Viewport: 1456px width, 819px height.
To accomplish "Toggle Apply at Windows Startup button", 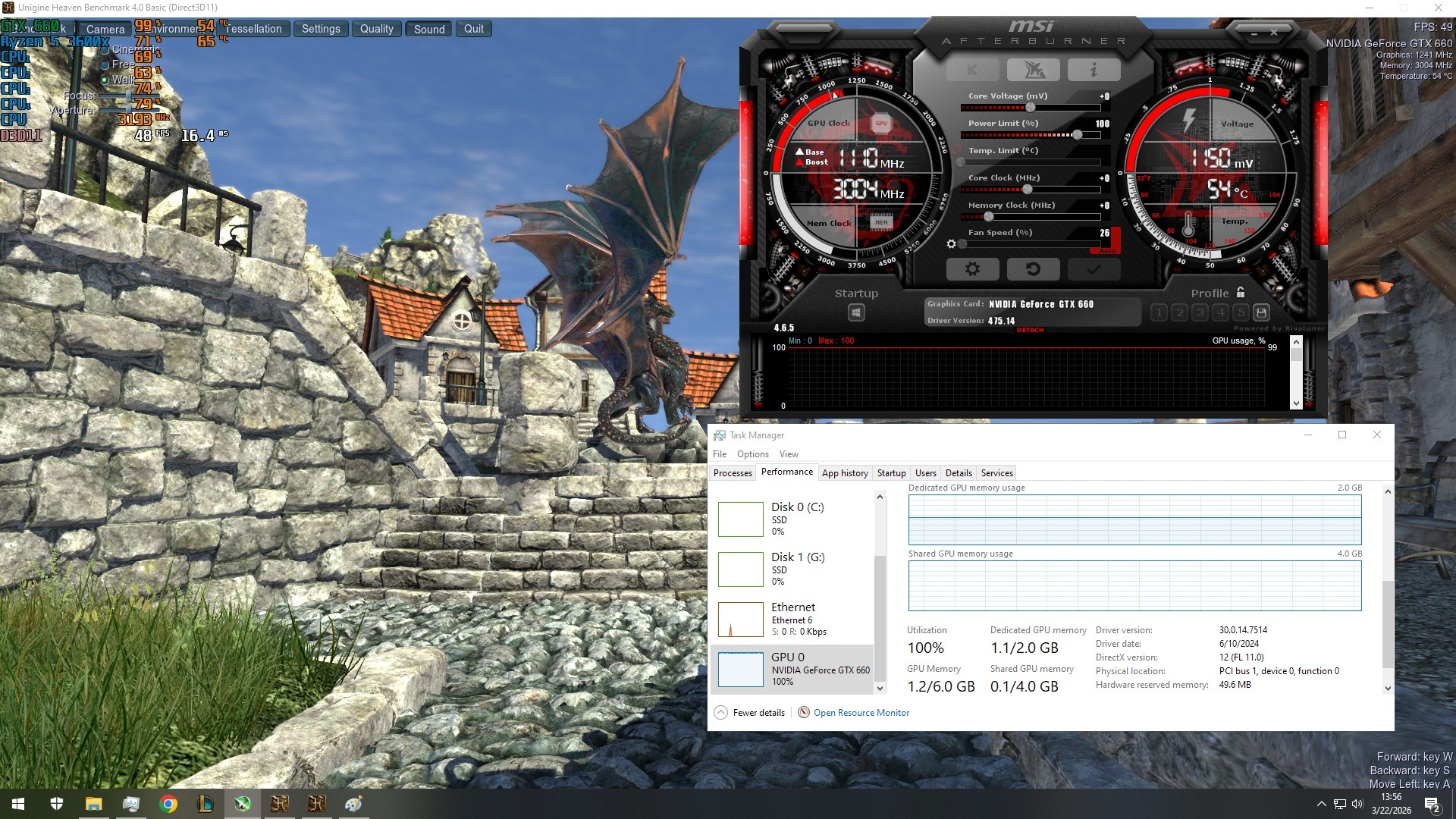I will (856, 312).
